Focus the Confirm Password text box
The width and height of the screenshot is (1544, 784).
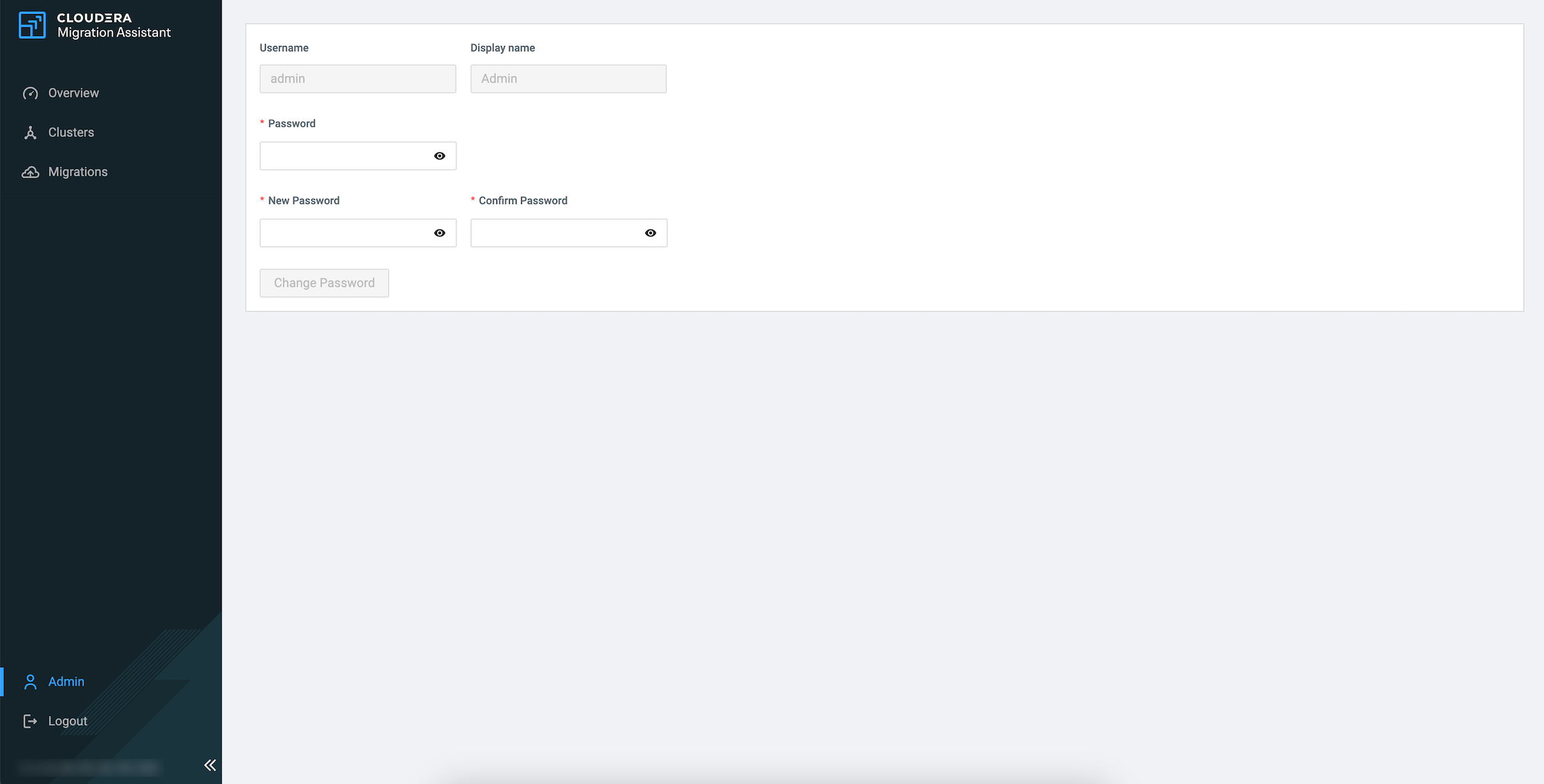pyautogui.click(x=555, y=234)
